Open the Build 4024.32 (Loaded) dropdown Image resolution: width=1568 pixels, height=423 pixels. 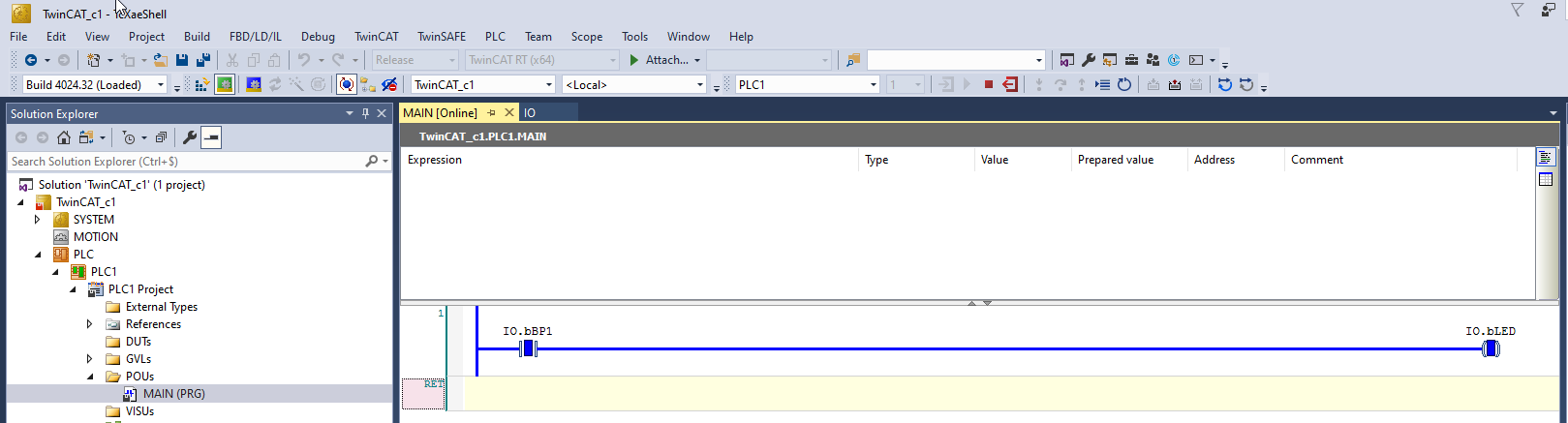pyautogui.click(x=161, y=85)
